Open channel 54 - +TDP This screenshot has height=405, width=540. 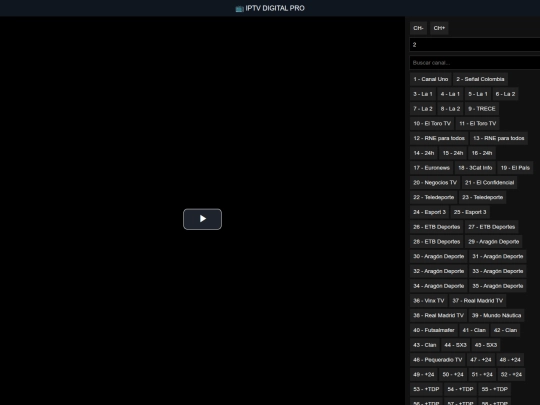point(460,390)
